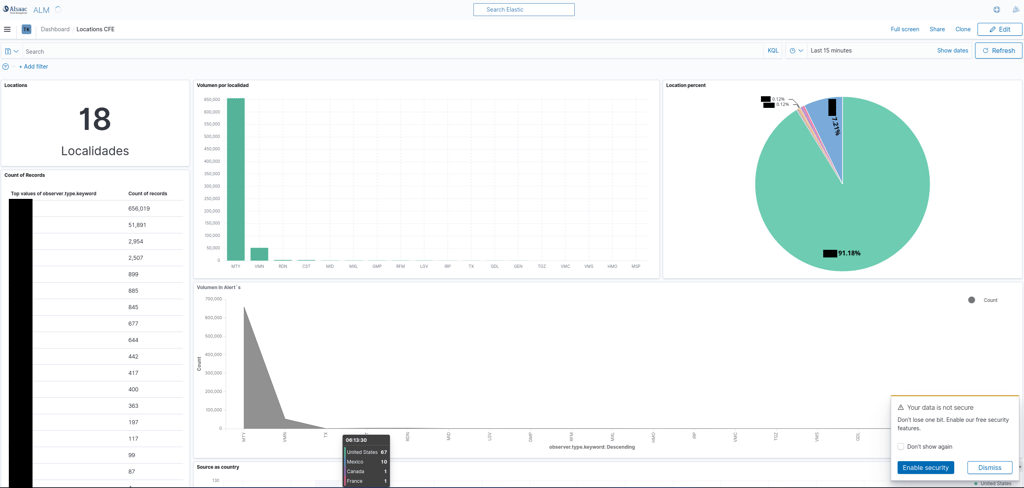Click the Source as country panel title
The height and width of the screenshot is (488, 1024).
pos(218,467)
